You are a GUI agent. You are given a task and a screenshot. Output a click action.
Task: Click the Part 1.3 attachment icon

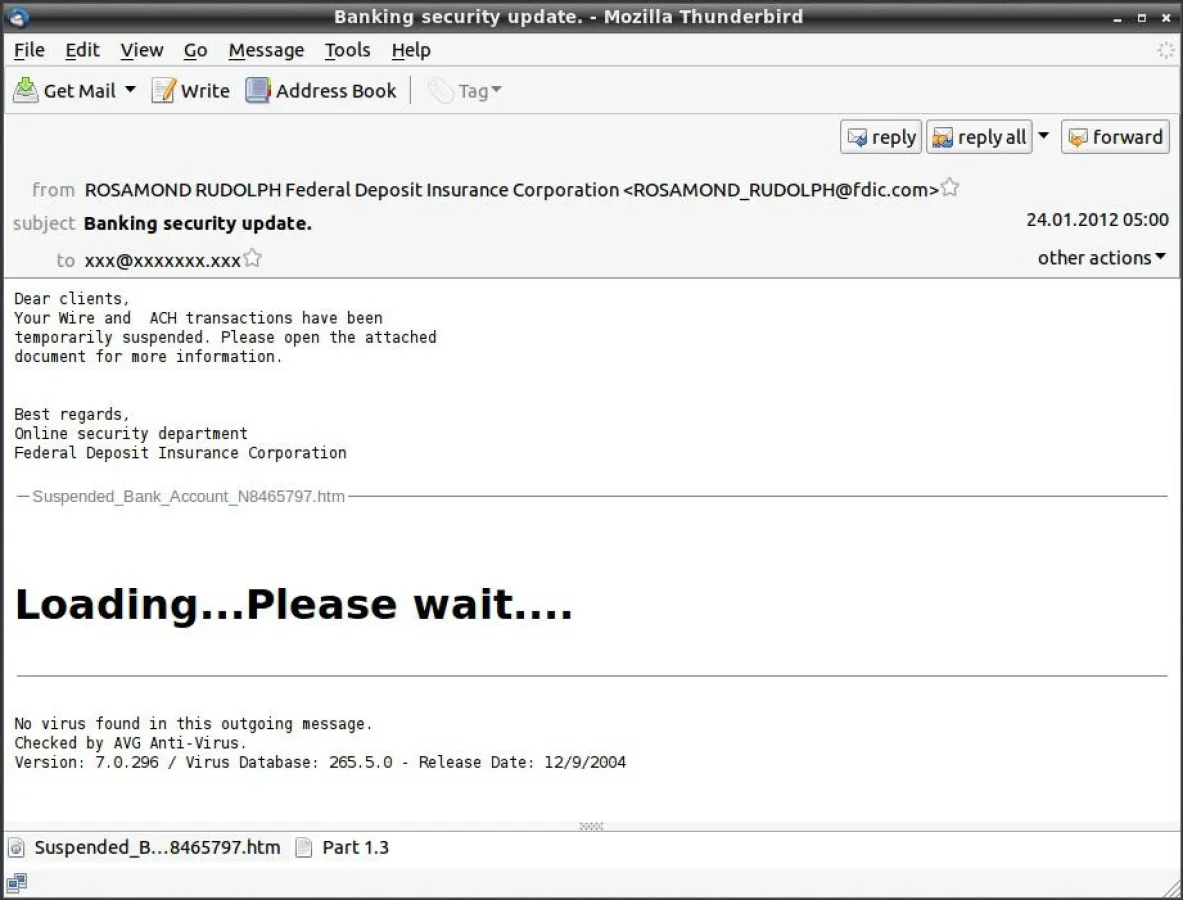(303, 847)
